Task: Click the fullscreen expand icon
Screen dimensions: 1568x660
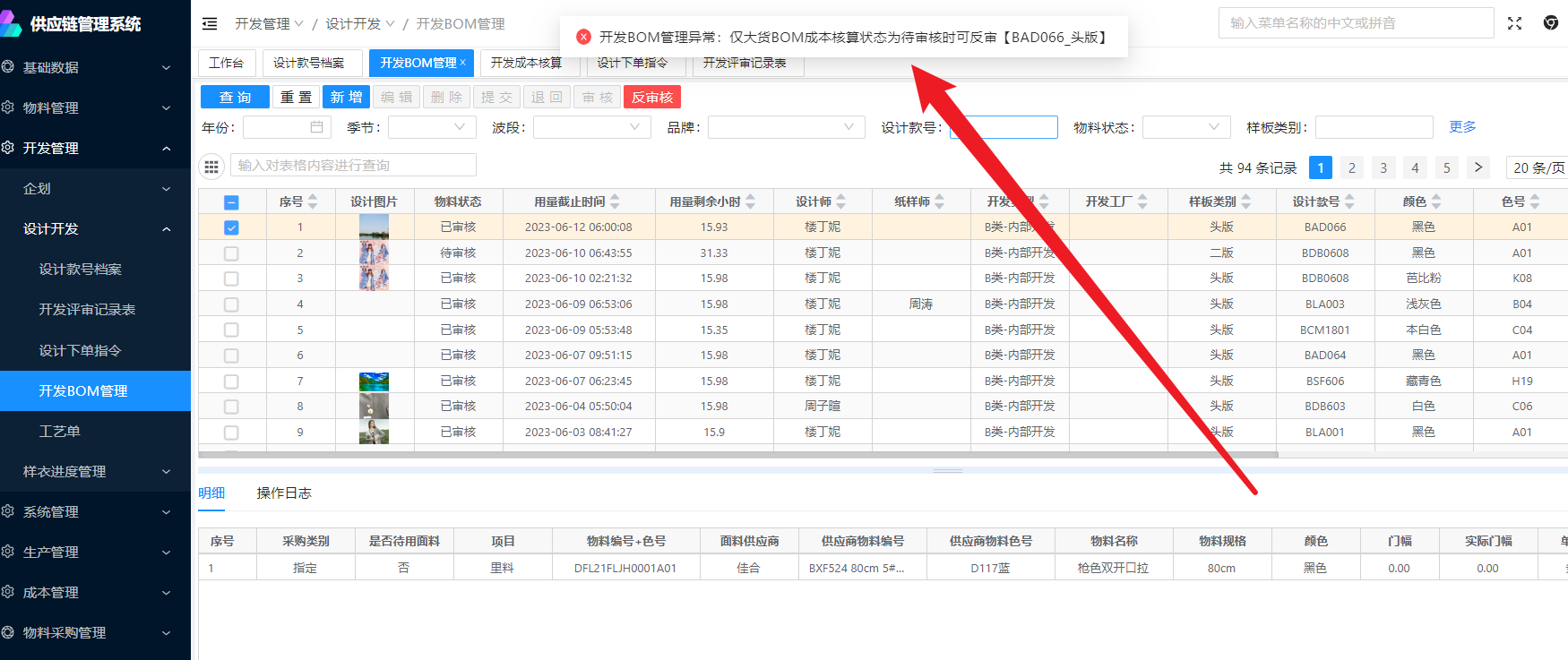Action: pyautogui.click(x=1514, y=23)
